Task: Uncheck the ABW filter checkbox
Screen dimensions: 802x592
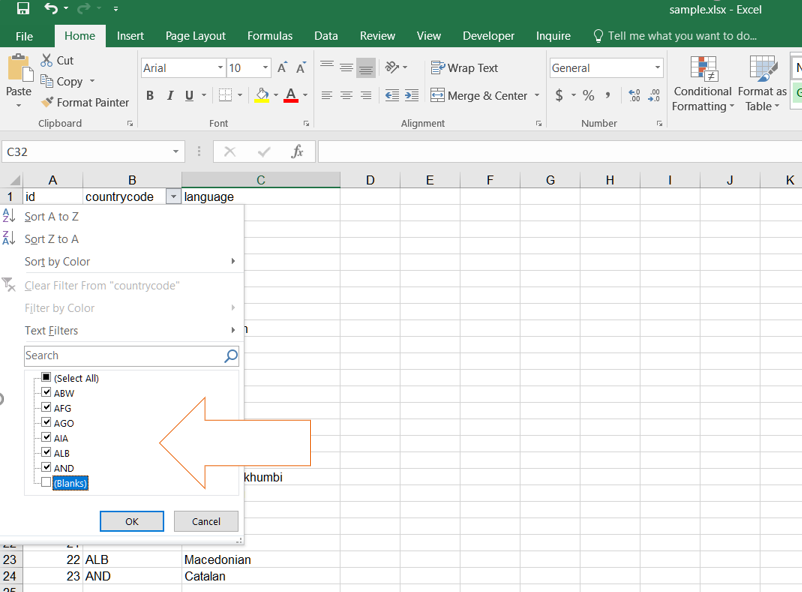Action: pyautogui.click(x=46, y=393)
